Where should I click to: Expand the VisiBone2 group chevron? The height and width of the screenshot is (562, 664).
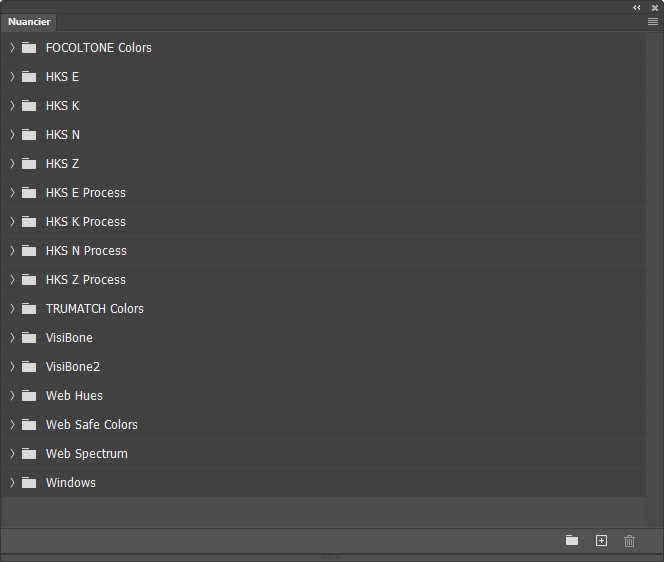(12, 367)
